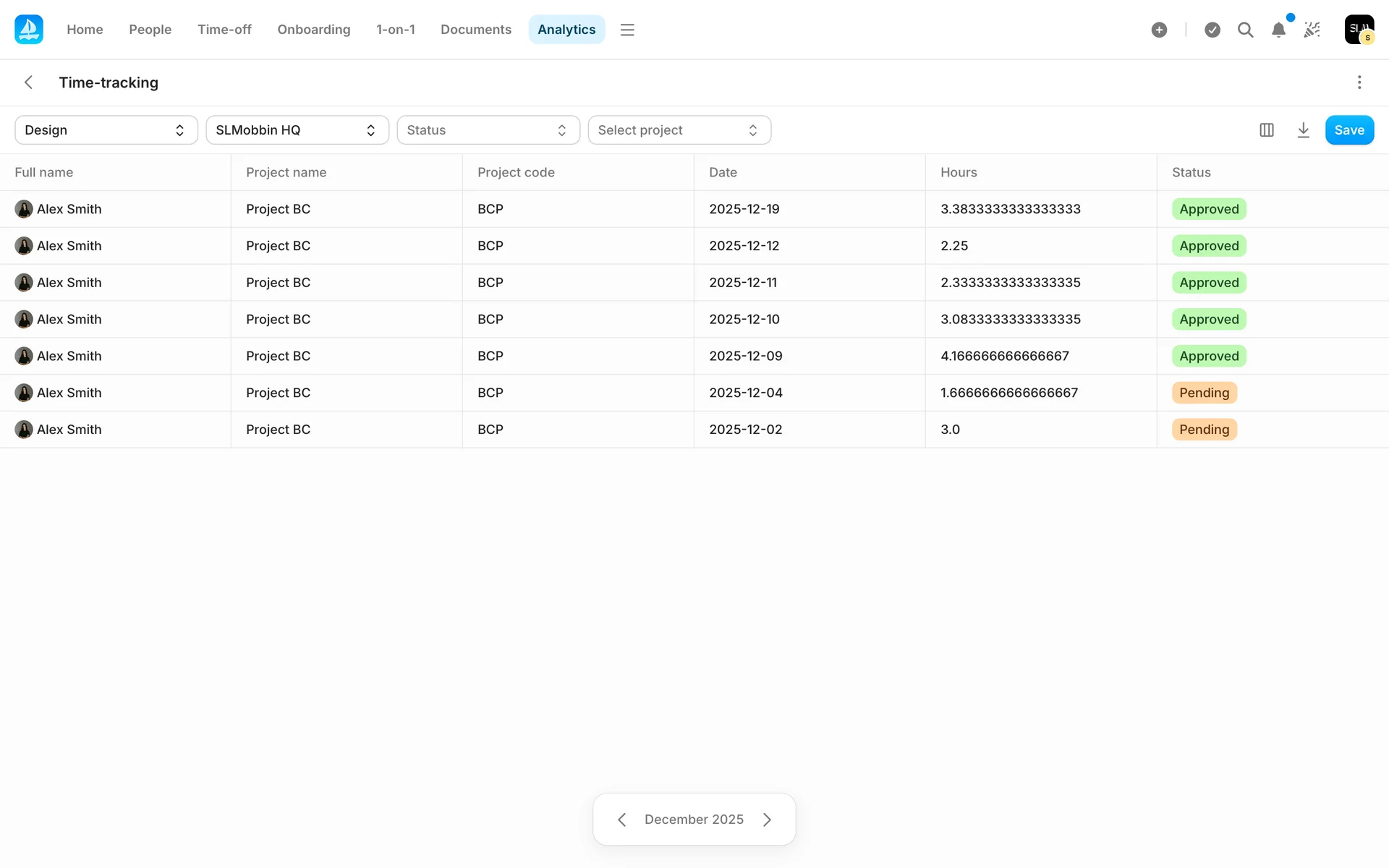Open the SLMobbin HQ location dropdown

point(297,130)
